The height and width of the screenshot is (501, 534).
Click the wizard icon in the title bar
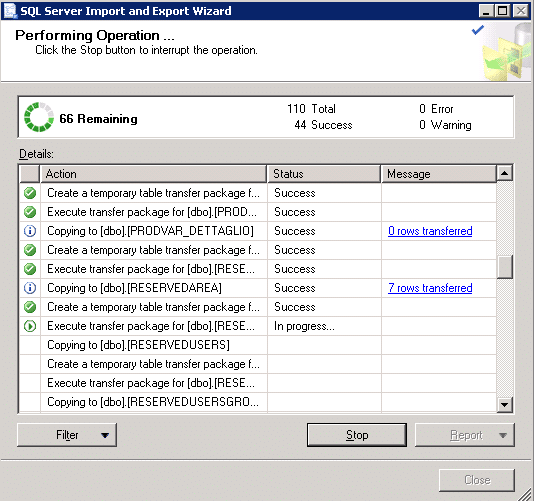point(10,11)
